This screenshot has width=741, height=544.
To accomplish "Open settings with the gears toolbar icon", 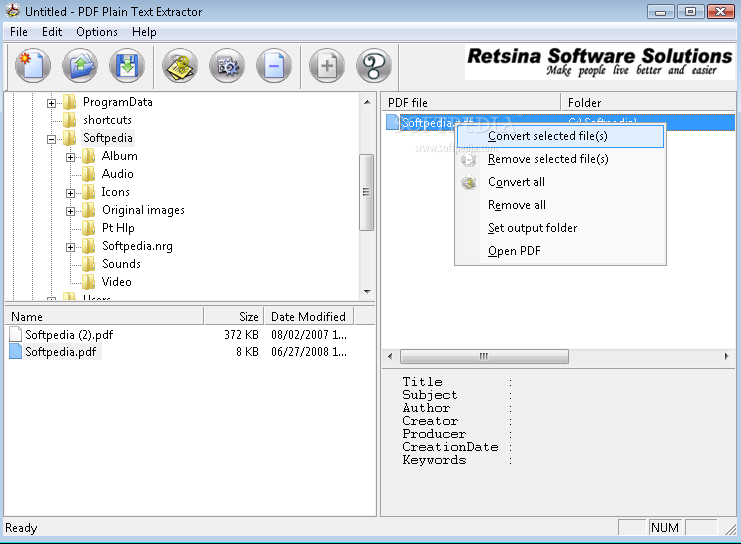I will (x=227, y=67).
